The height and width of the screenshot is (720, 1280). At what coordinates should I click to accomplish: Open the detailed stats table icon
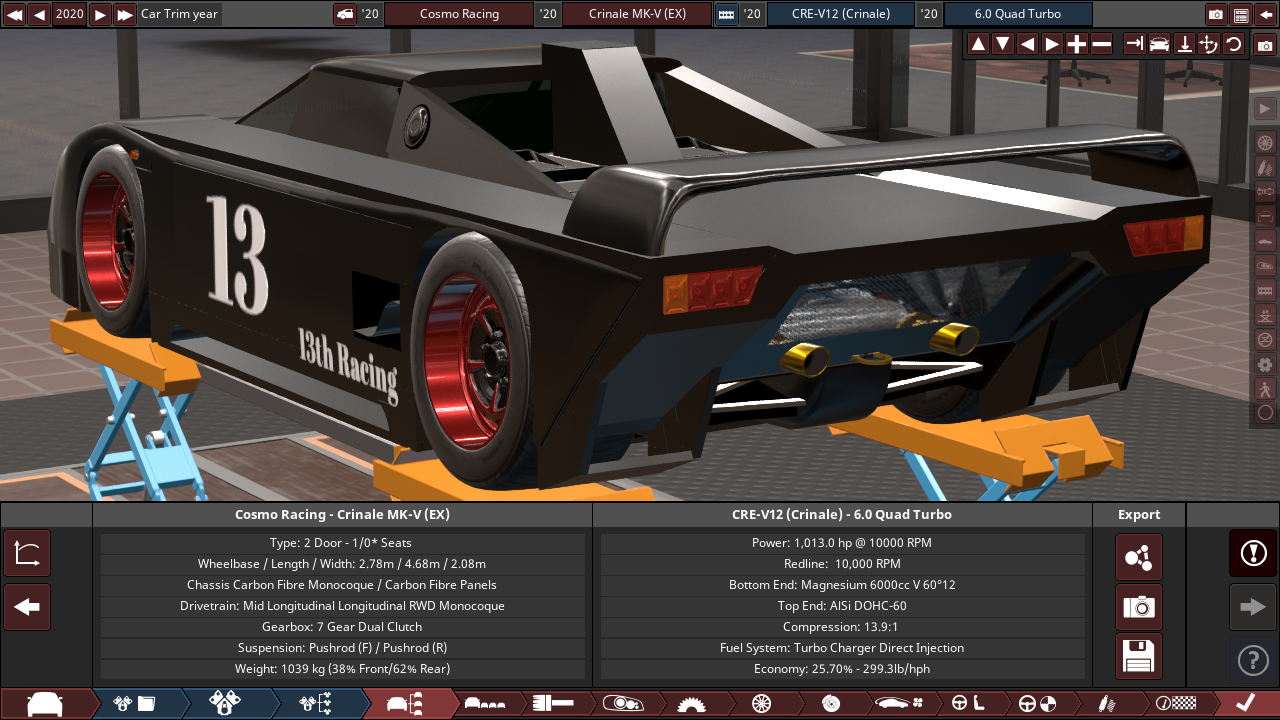pos(1241,14)
